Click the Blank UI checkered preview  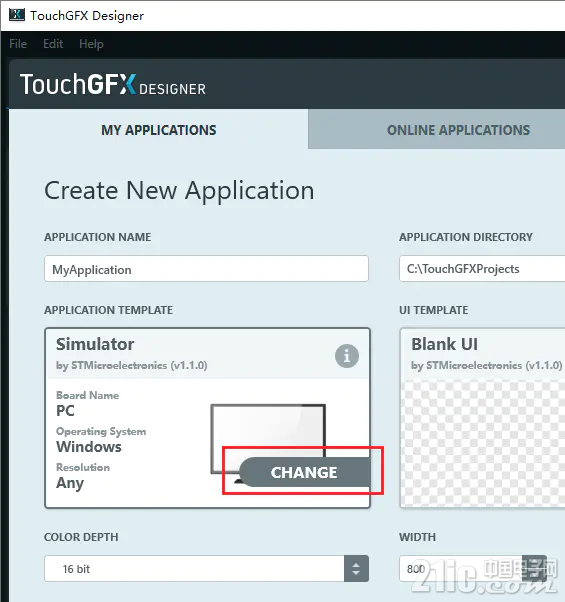483,443
